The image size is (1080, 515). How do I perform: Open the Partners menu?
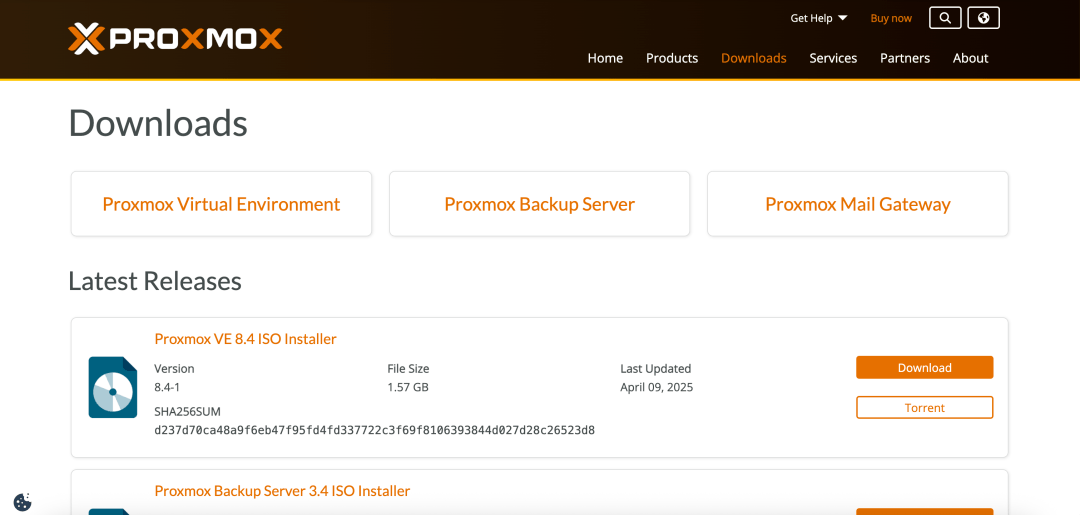click(x=904, y=59)
